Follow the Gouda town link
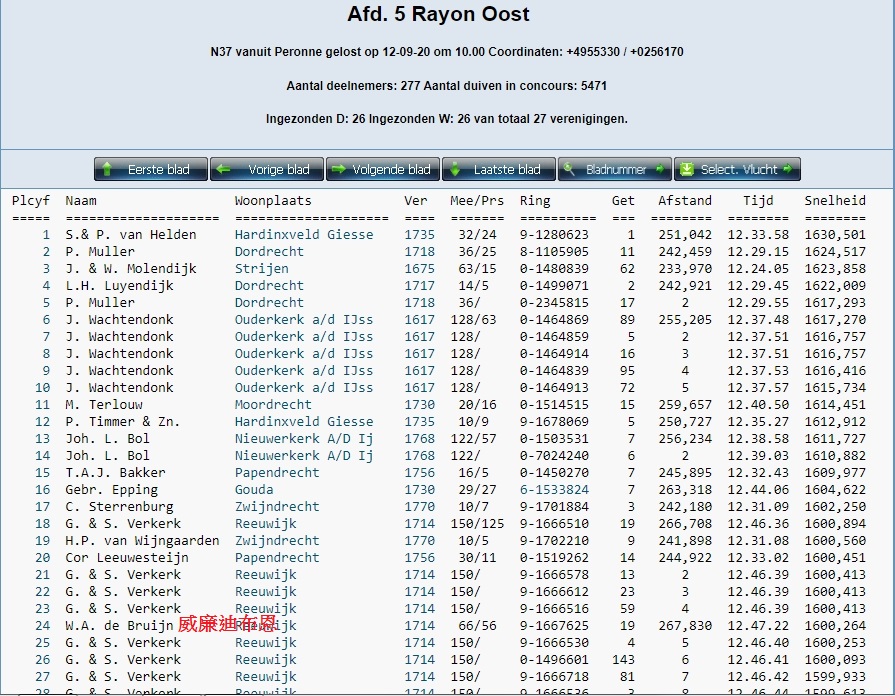 (x=254, y=490)
